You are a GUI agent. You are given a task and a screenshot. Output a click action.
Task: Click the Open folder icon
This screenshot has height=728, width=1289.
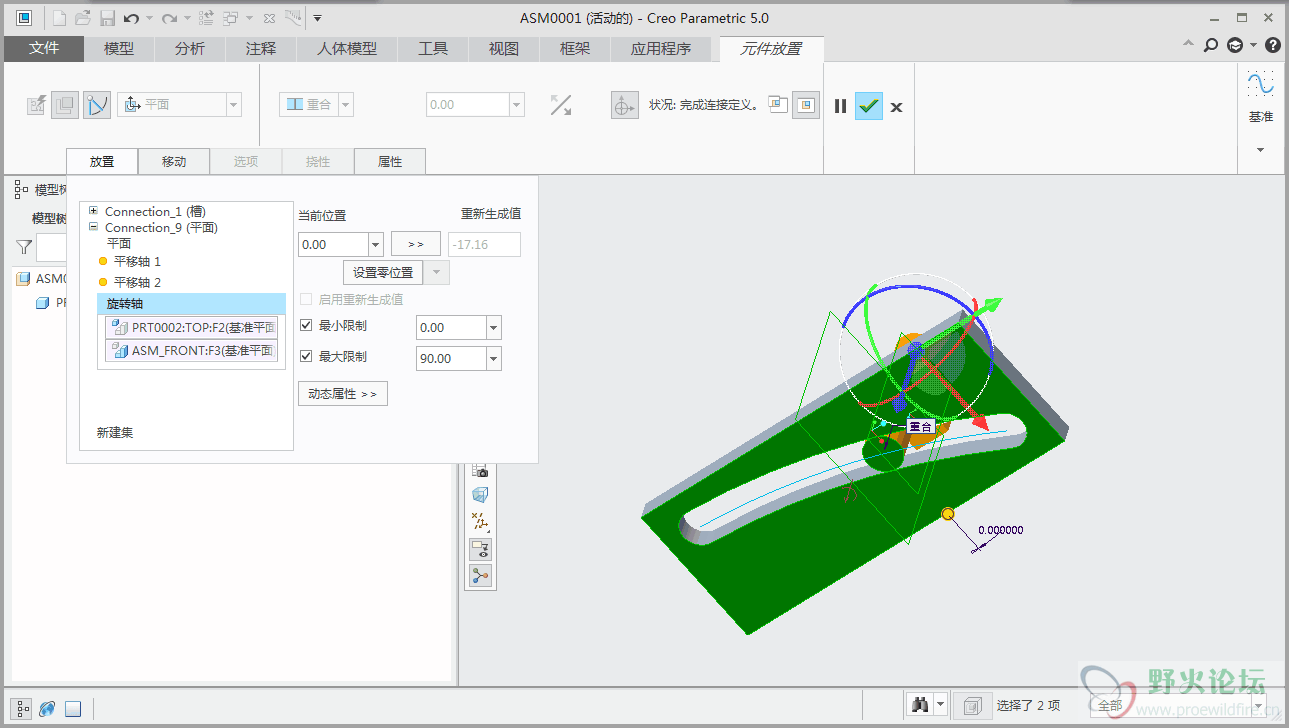point(83,18)
